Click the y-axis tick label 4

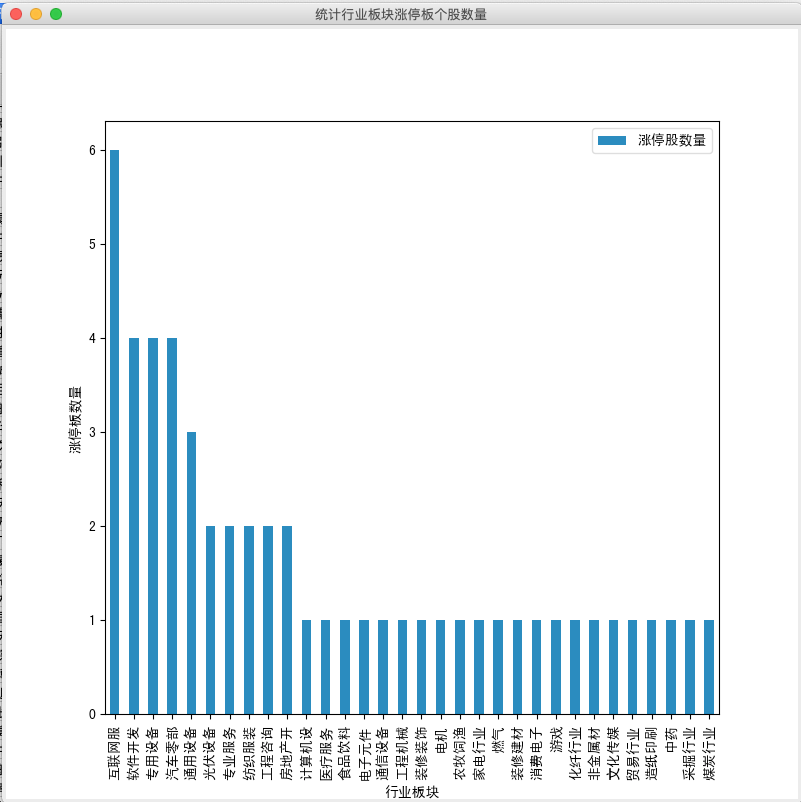click(92, 338)
